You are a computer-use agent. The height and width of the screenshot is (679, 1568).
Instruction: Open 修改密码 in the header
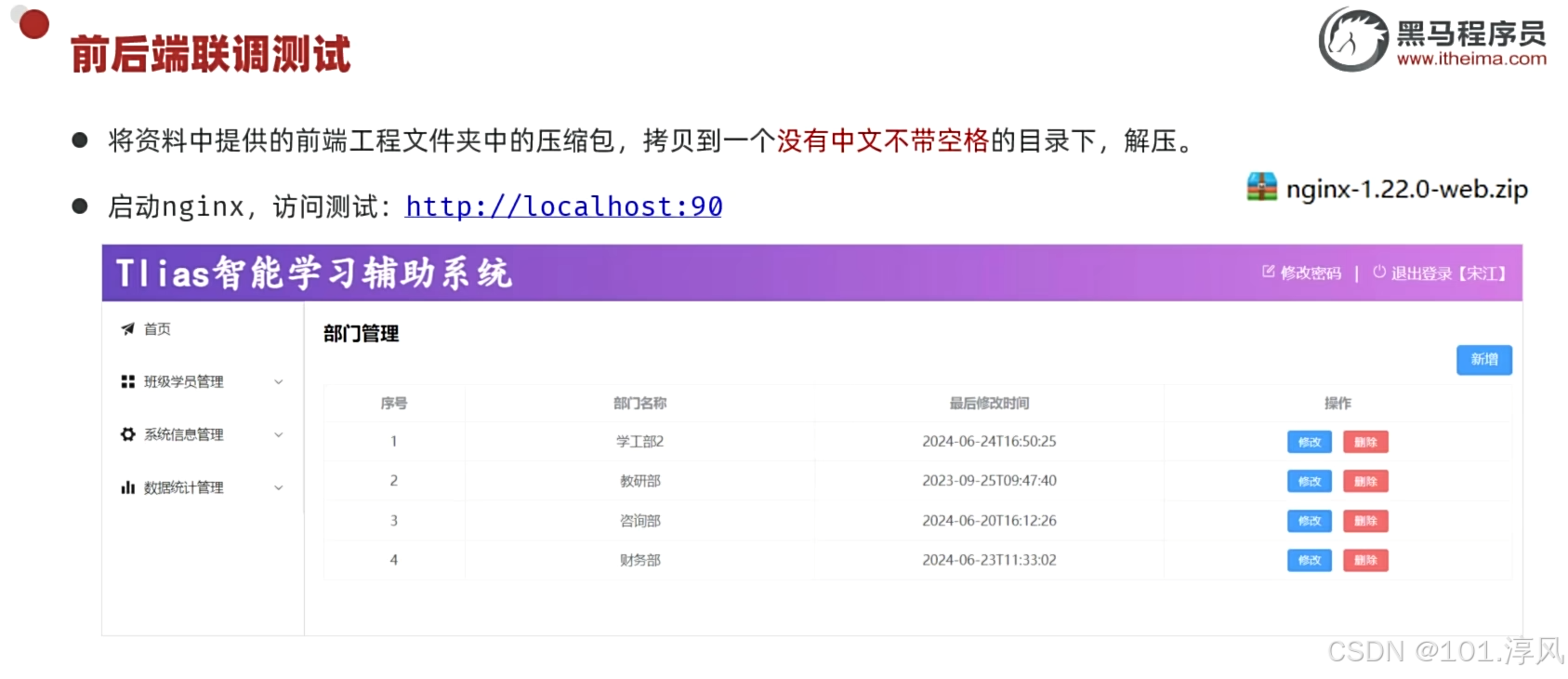point(1311,273)
